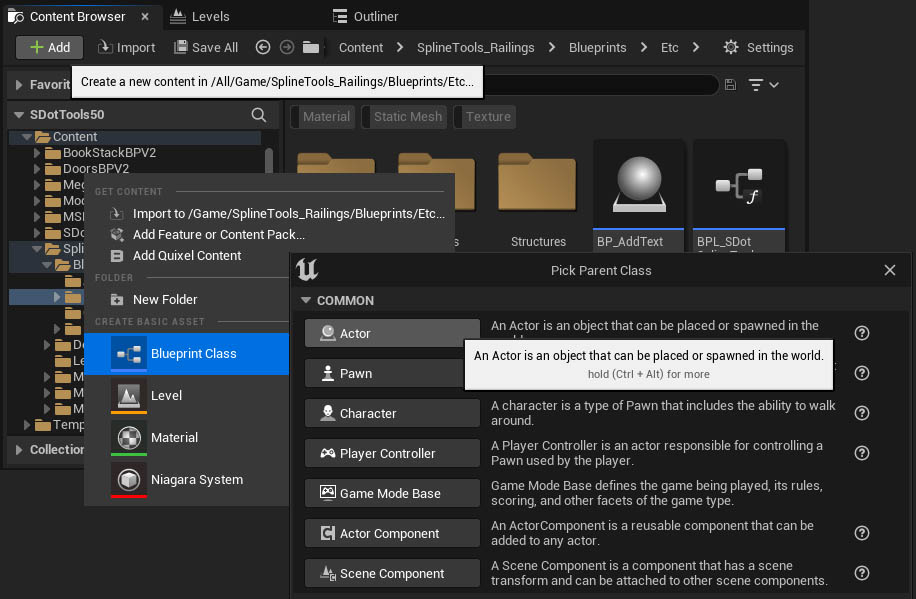
Task: Choose Add Feature or Content Pack
Action: click(x=207, y=235)
